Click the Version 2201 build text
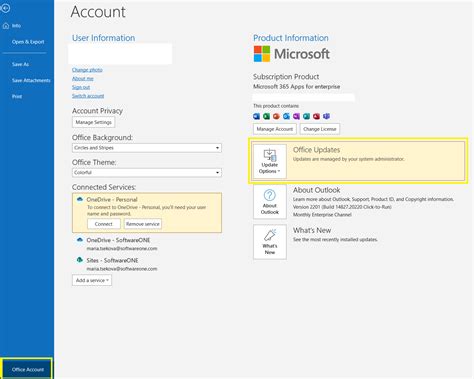 point(342,207)
